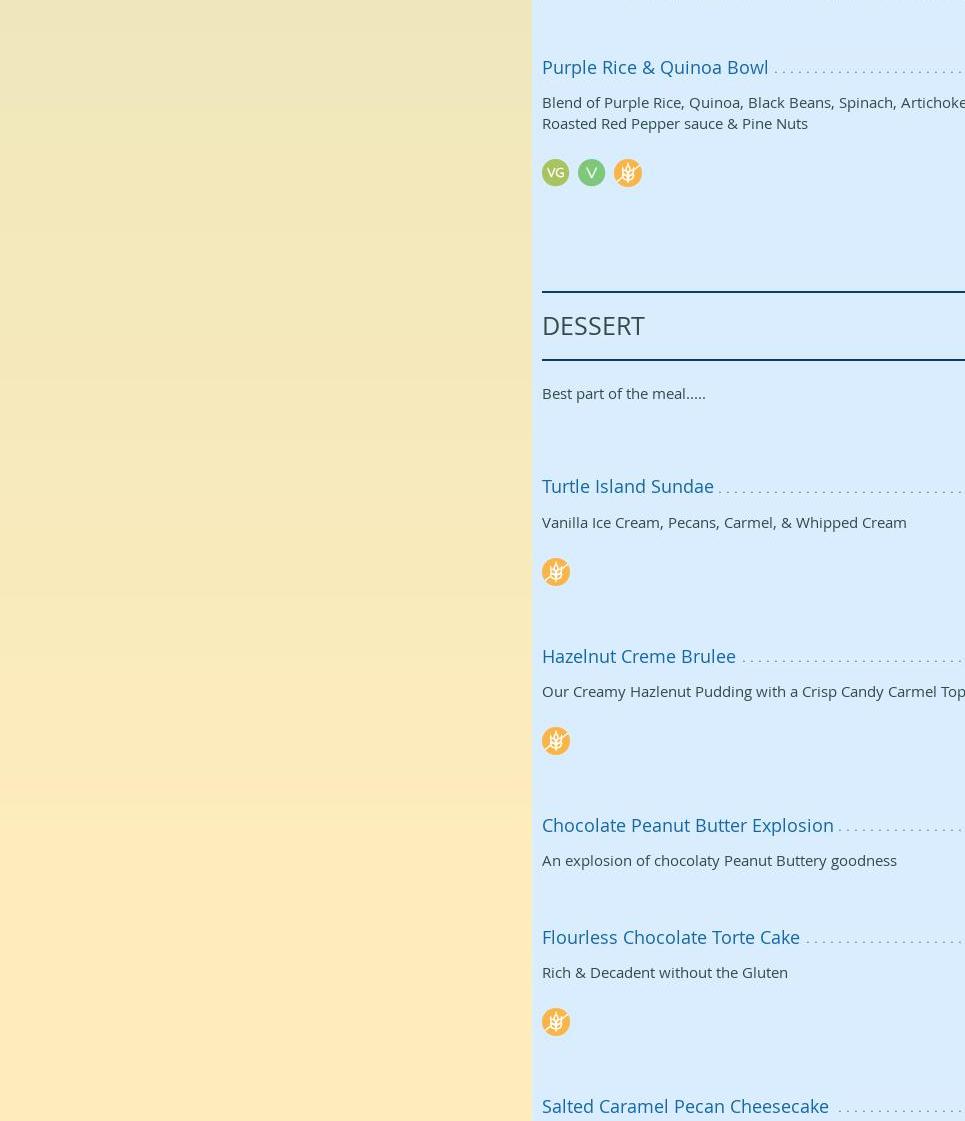Click 'An explosion of chocolaty Peanut Buttery goodness'

719,861
